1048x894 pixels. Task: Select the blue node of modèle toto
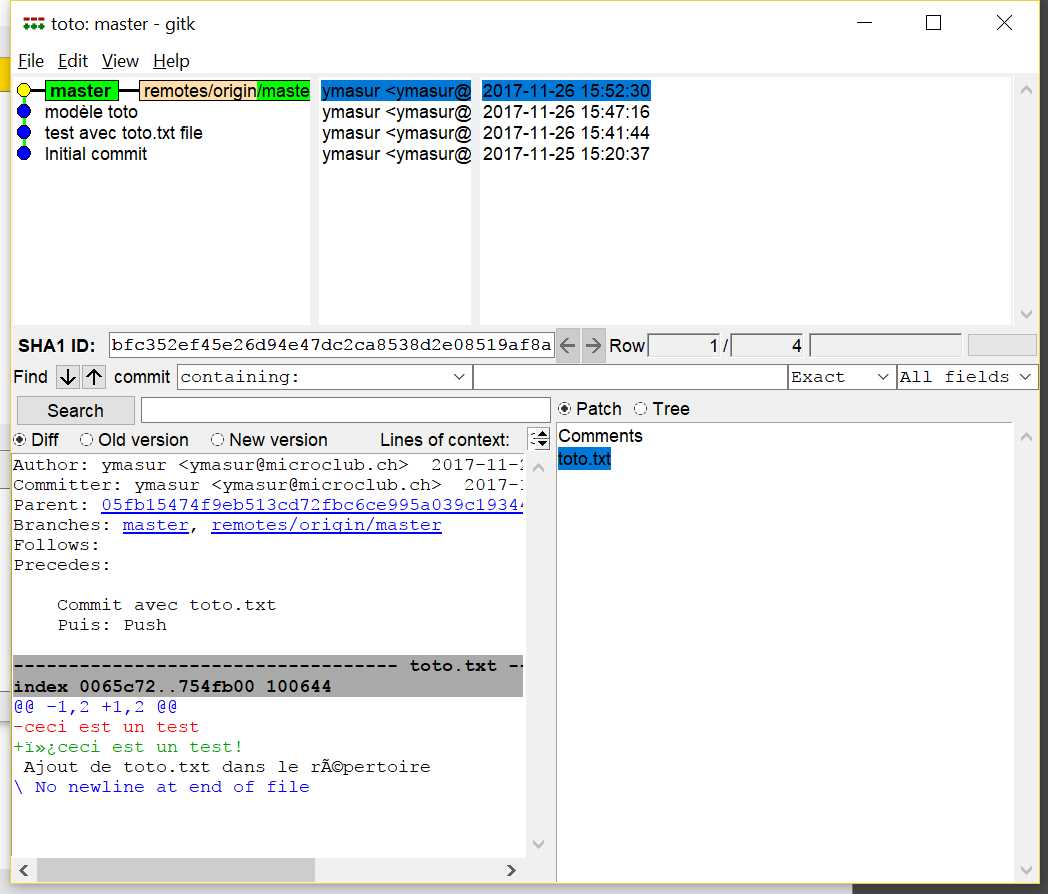pos(24,112)
